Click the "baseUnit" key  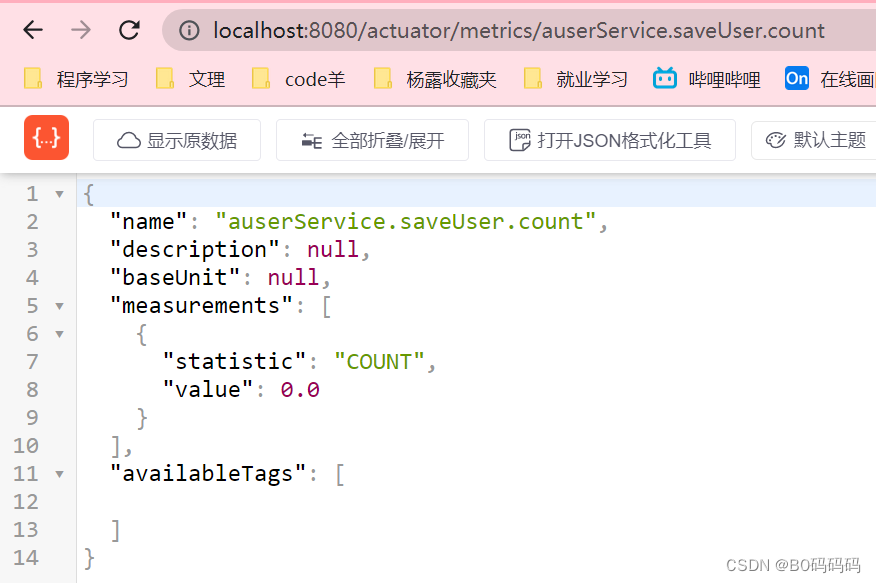click(175, 278)
